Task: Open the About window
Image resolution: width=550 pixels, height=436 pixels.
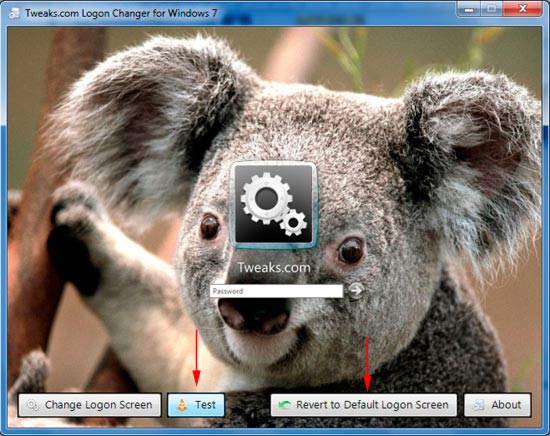Action: pos(497,405)
